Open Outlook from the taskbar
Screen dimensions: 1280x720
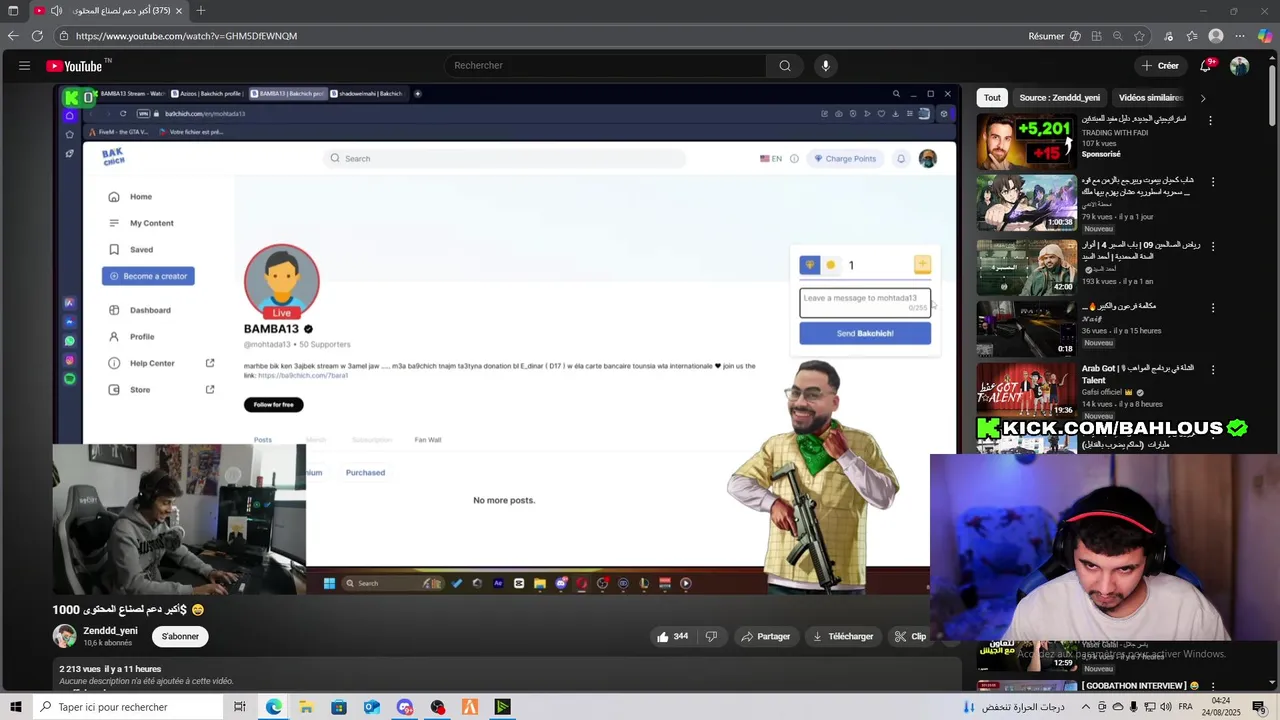pos(372,707)
